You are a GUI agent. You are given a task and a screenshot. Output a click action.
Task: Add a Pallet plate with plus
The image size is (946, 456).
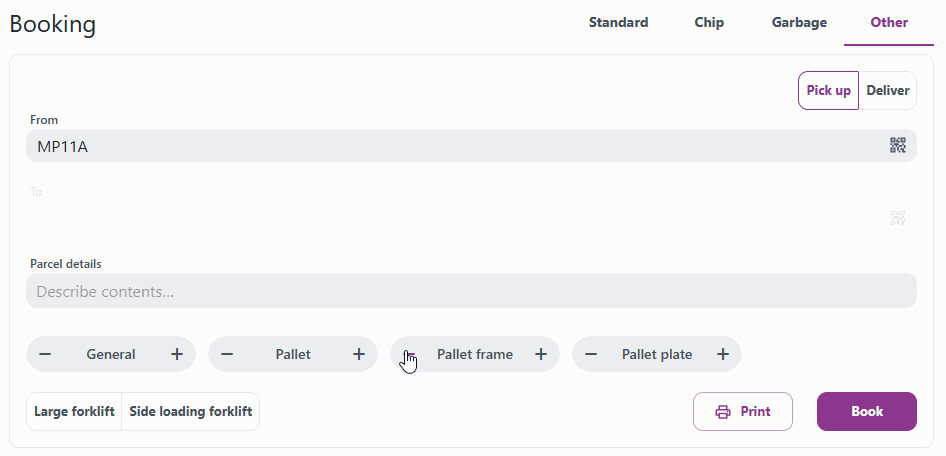[723, 354]
